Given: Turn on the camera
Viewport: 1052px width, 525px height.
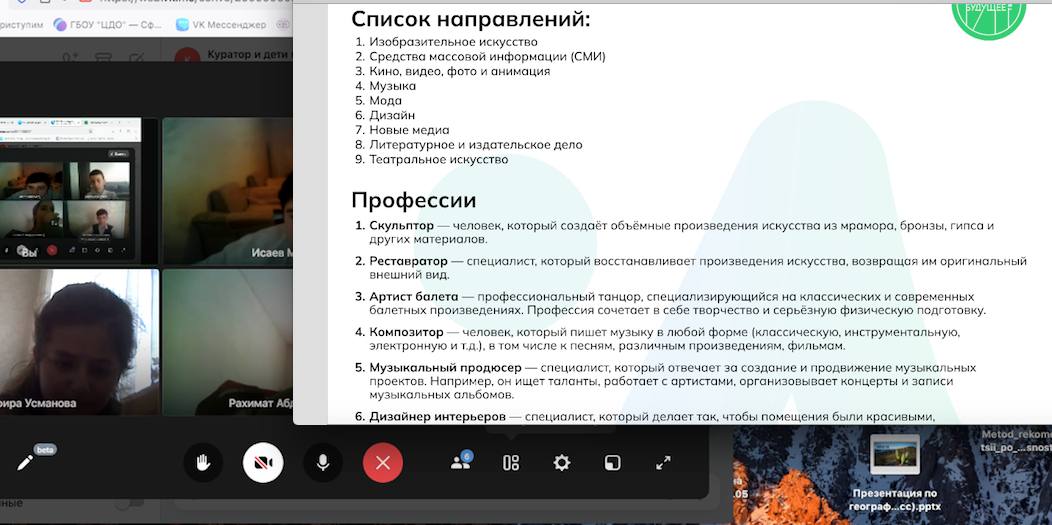Looking at the screenshot, I should [263, 463].
